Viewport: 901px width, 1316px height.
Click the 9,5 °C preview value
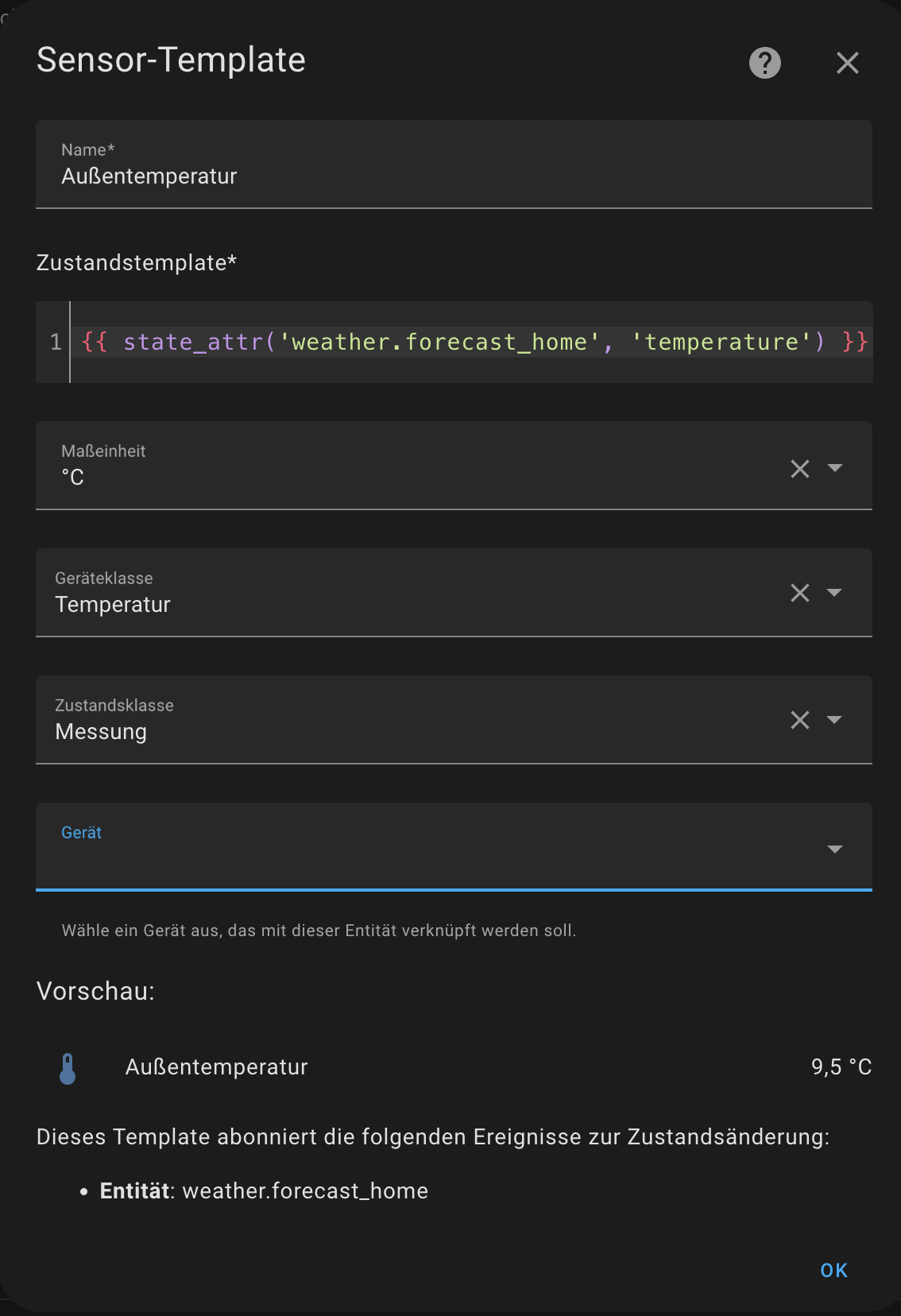[x=841, y=1067]
